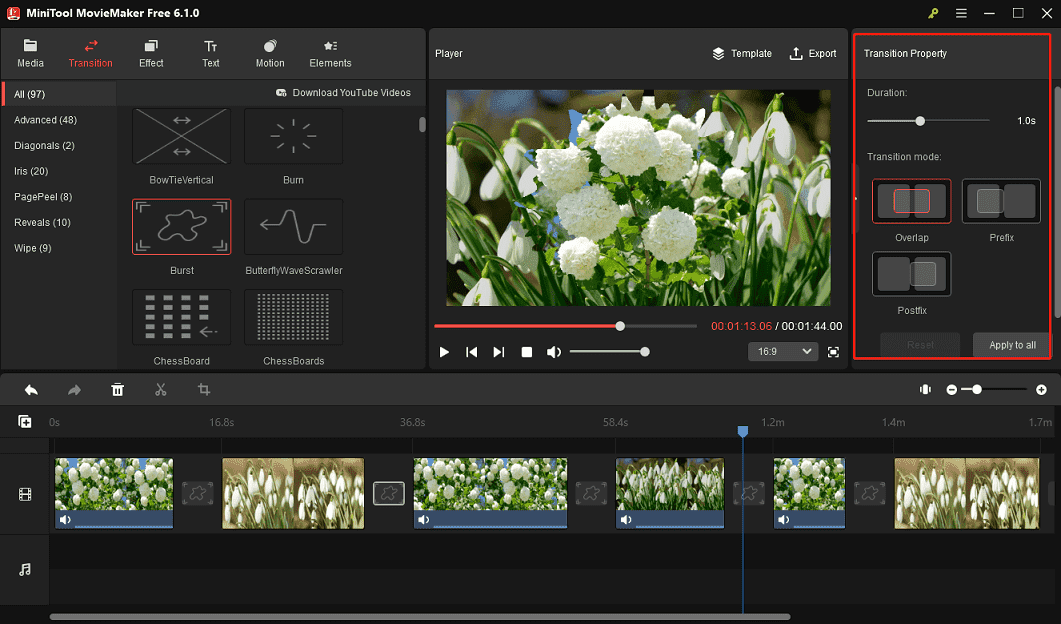Select the Postfix transition mode
Image resolution: width=1061 pixels, height=624 pixels.
911,274
